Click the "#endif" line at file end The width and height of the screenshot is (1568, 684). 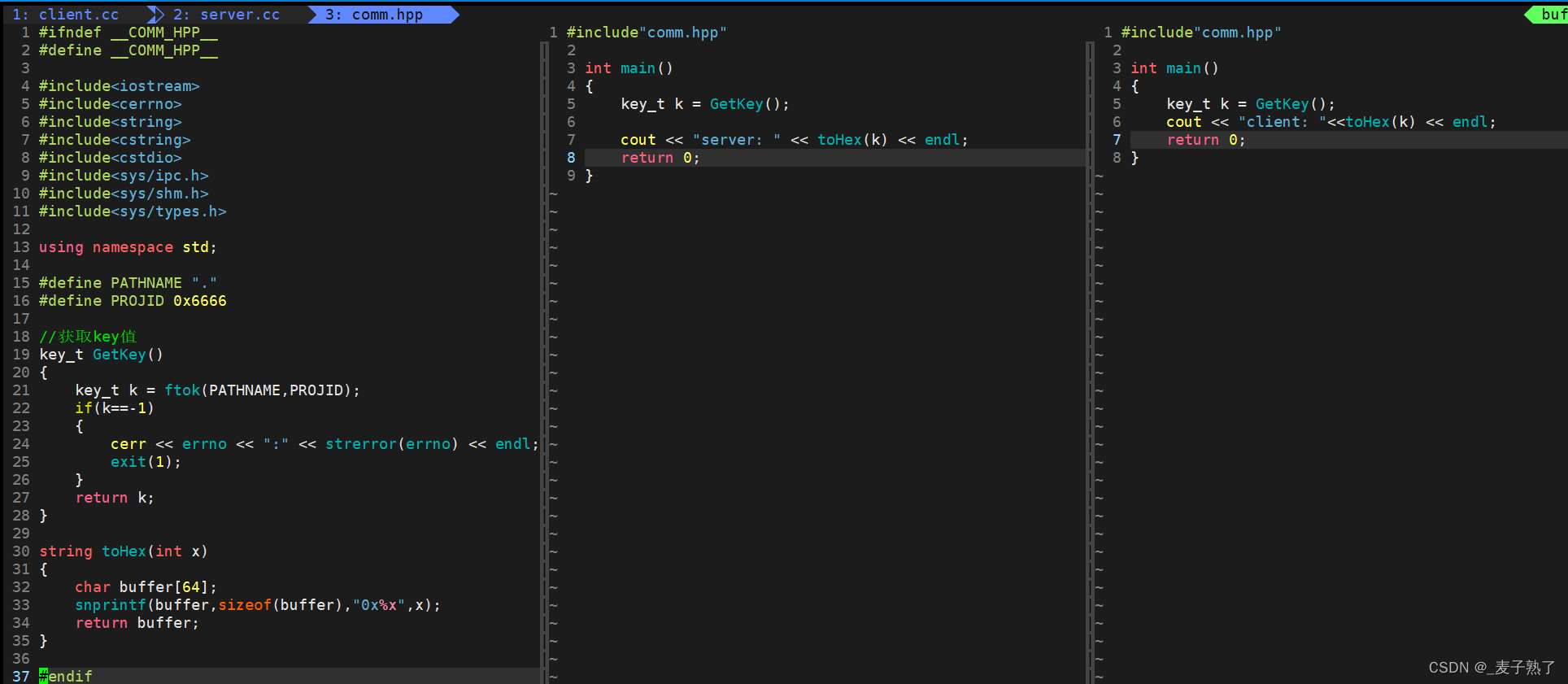click(x=66, y=677)
